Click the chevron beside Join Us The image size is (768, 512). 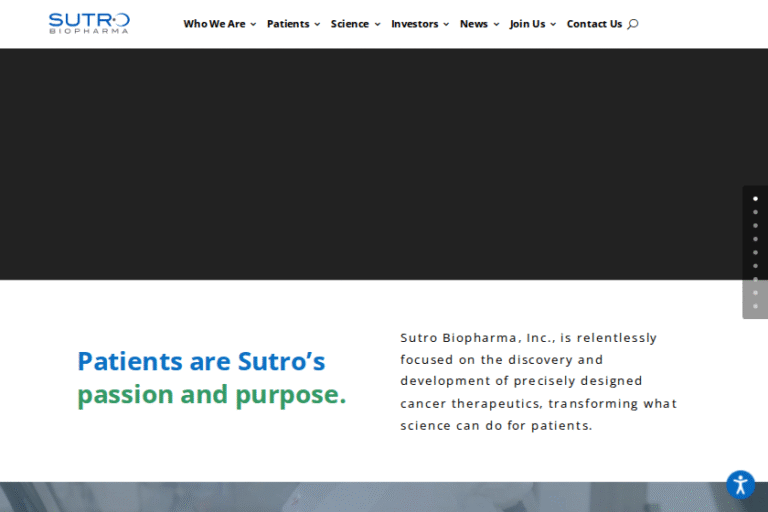553,24
